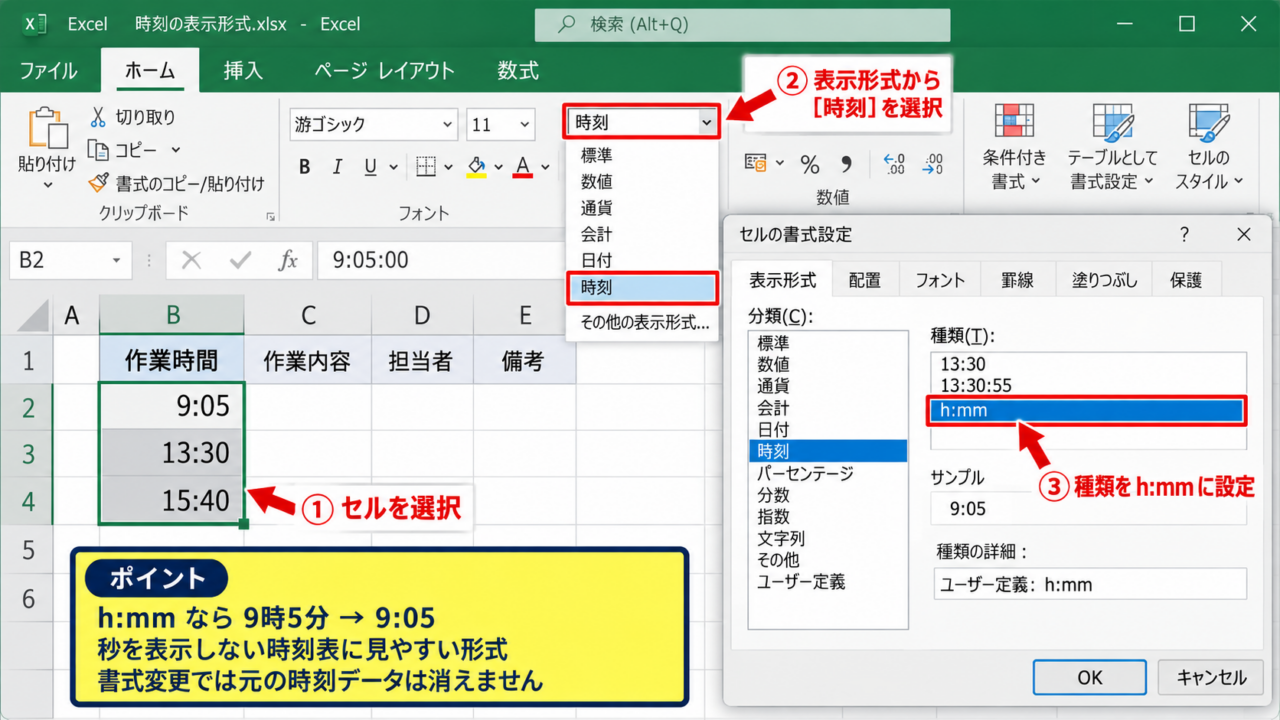Image resolution: width=1280 pixels, height=720 pixels.
Task: Click the type details field h:mm
Action: tap(1088, 583)
